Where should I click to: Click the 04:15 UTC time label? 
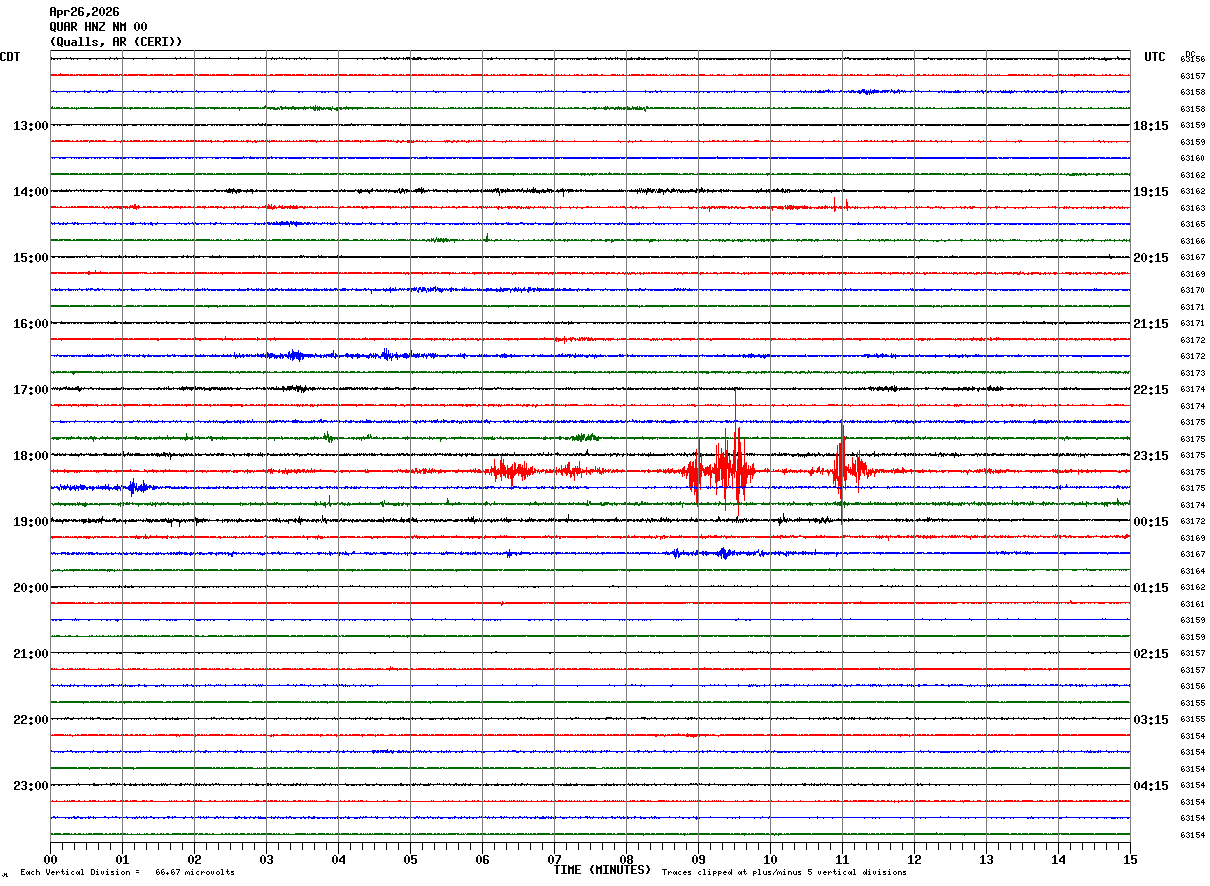1150,786
